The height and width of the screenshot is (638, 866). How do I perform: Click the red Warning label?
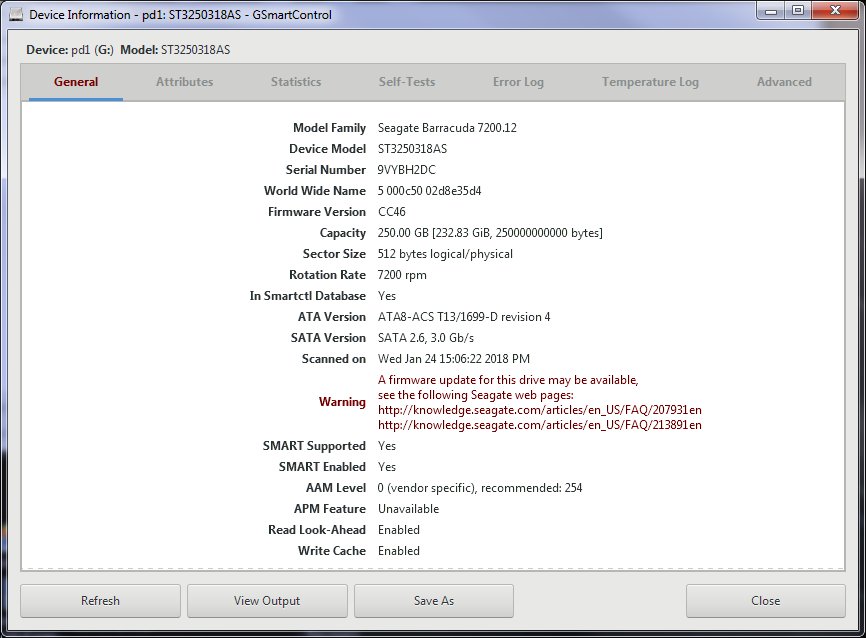coord(342,402)
